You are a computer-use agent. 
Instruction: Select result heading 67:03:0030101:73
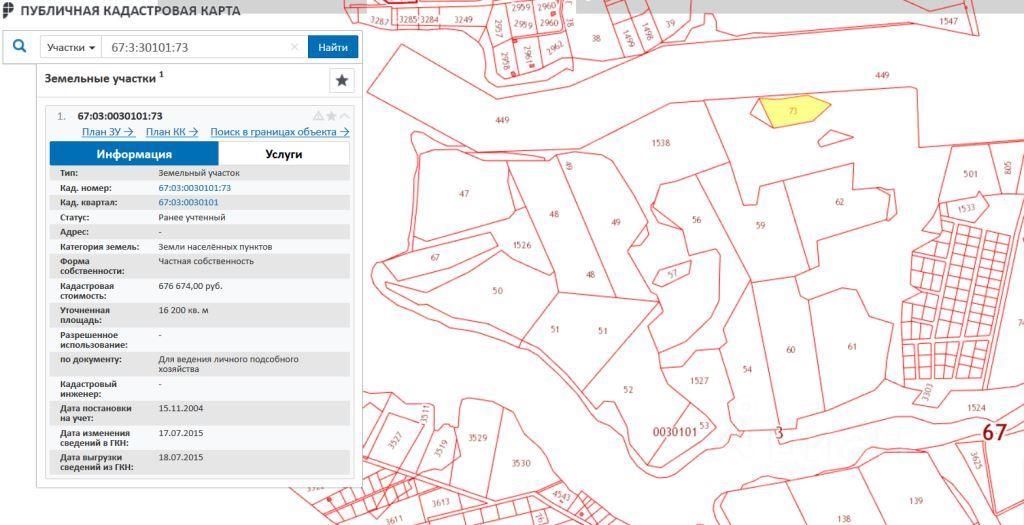click(120, 116)
